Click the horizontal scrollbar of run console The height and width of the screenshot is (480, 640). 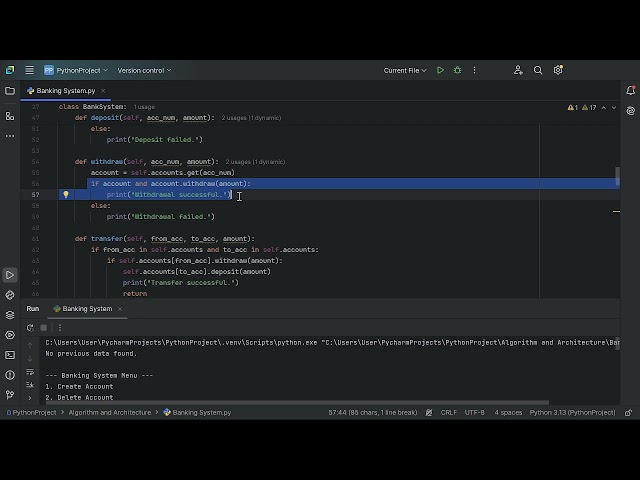297,402
